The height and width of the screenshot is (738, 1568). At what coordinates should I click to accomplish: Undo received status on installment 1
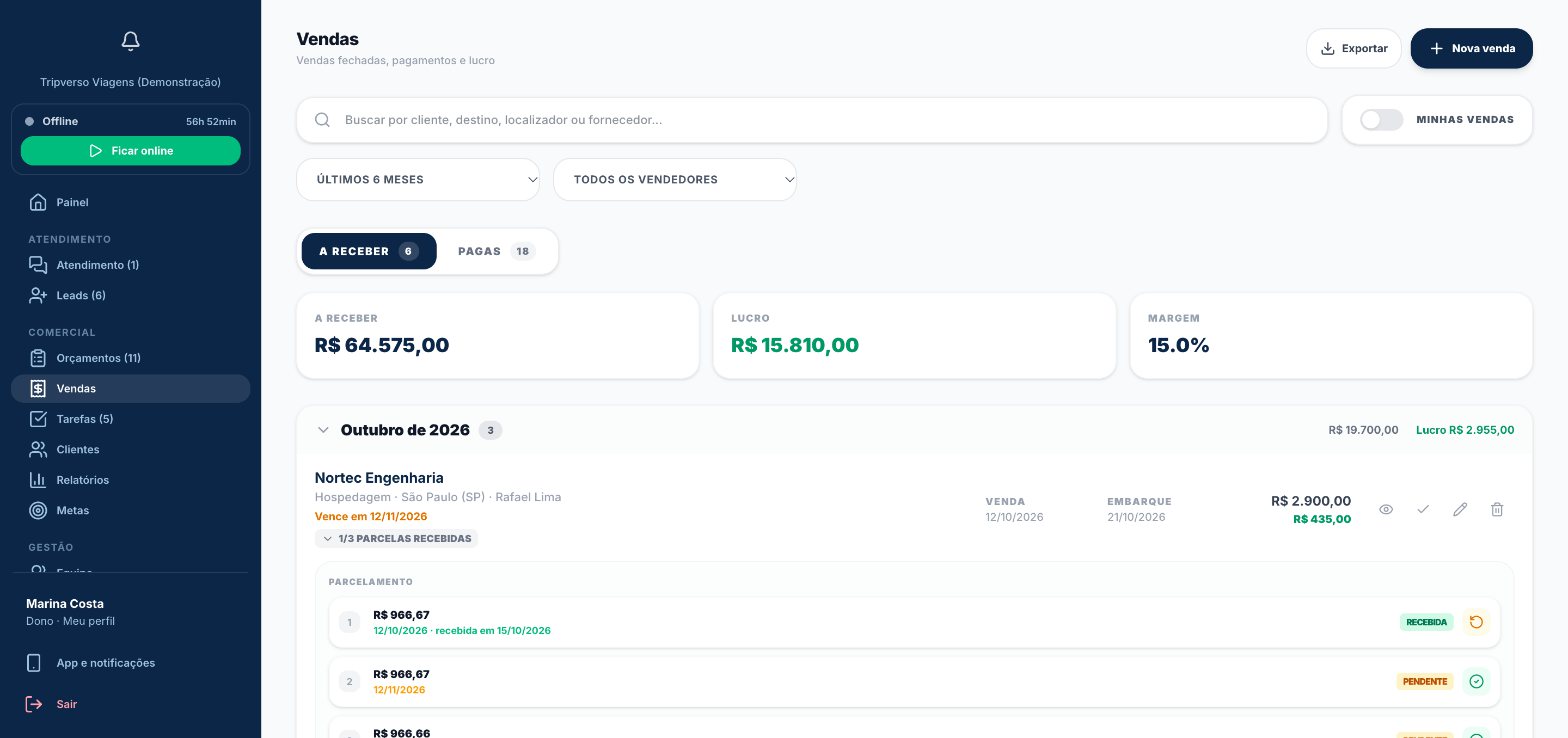[x=1476, y=622]
